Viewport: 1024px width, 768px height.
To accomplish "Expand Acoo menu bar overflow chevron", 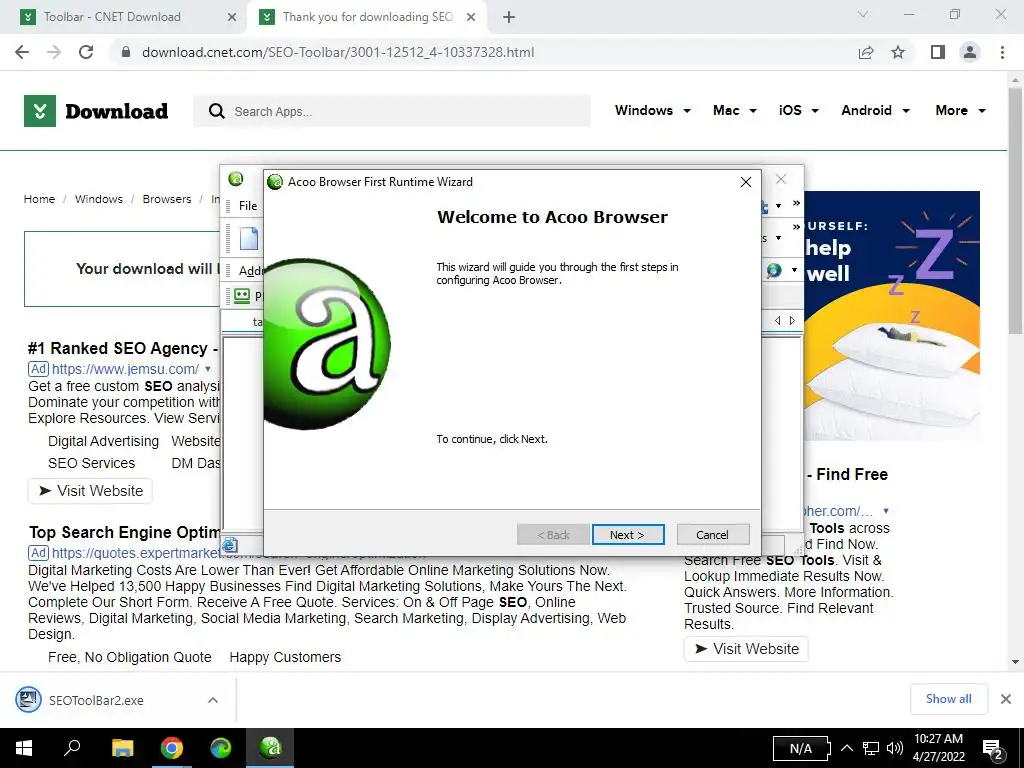I will pyautogui.click(x=796, y=203).
